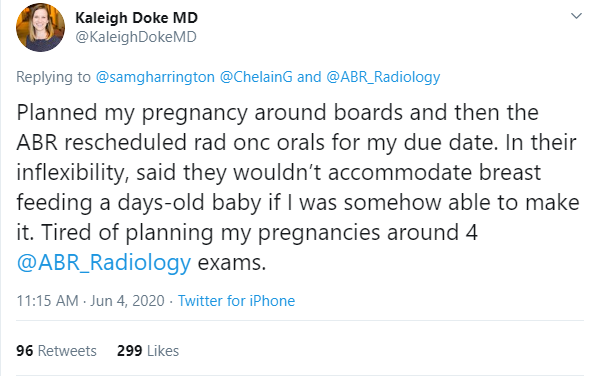Click the Jun 4, 2020 date
This screenshot has height=376, width=597.
(x=128, y=301)
